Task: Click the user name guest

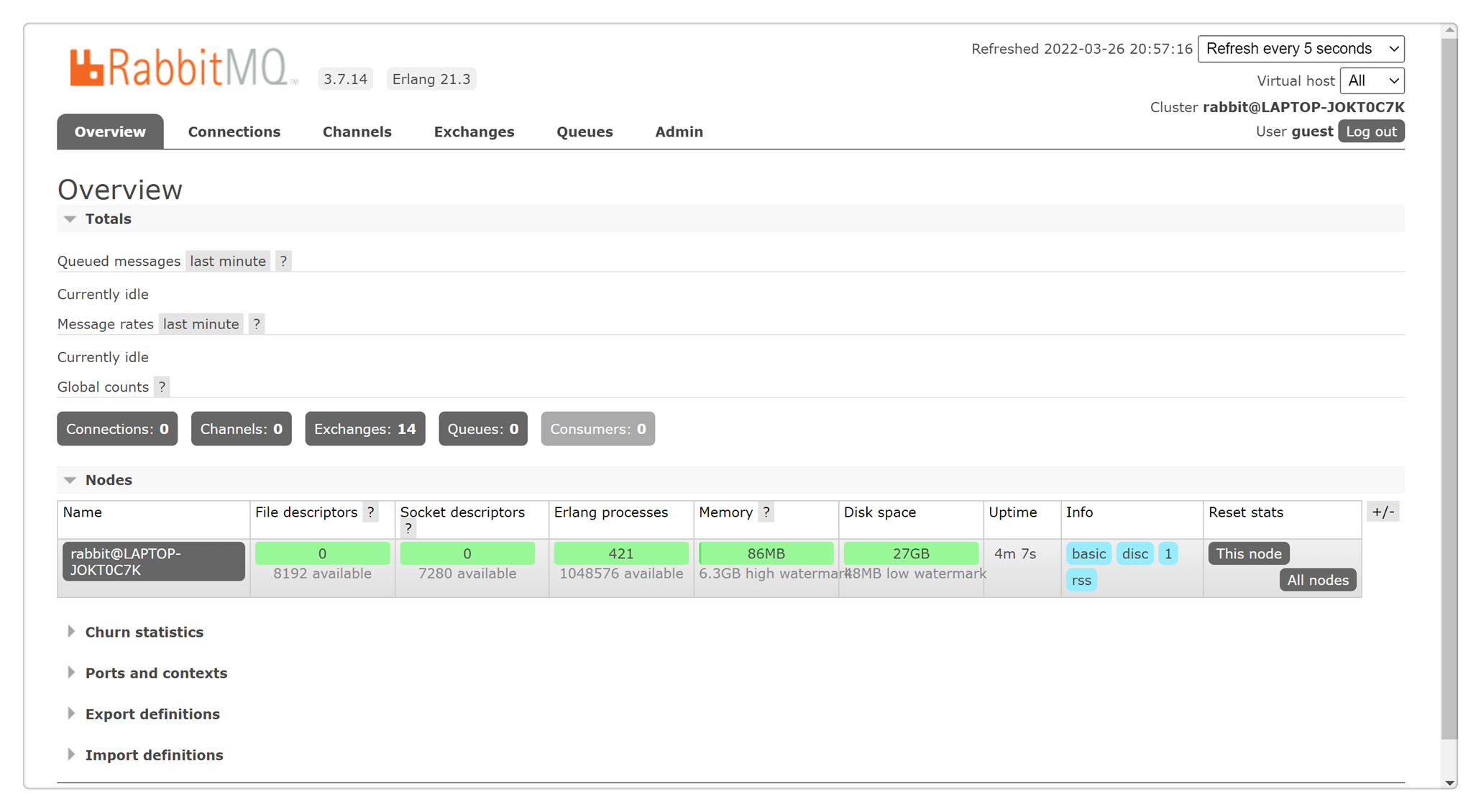Action: [1312, 132]
